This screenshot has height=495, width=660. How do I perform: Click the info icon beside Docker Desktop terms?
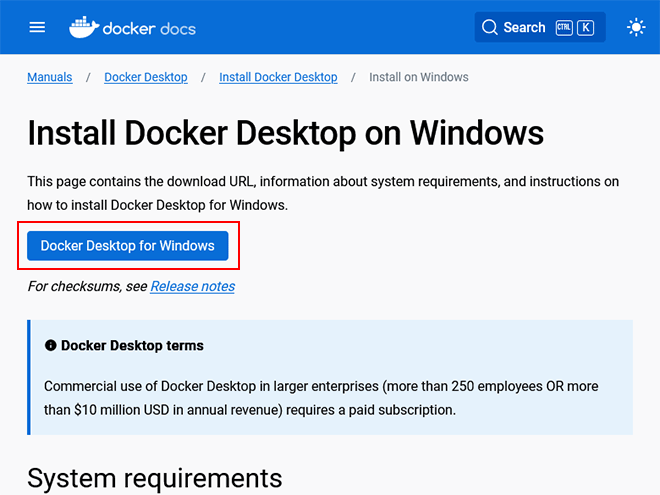tap(51, 346)
